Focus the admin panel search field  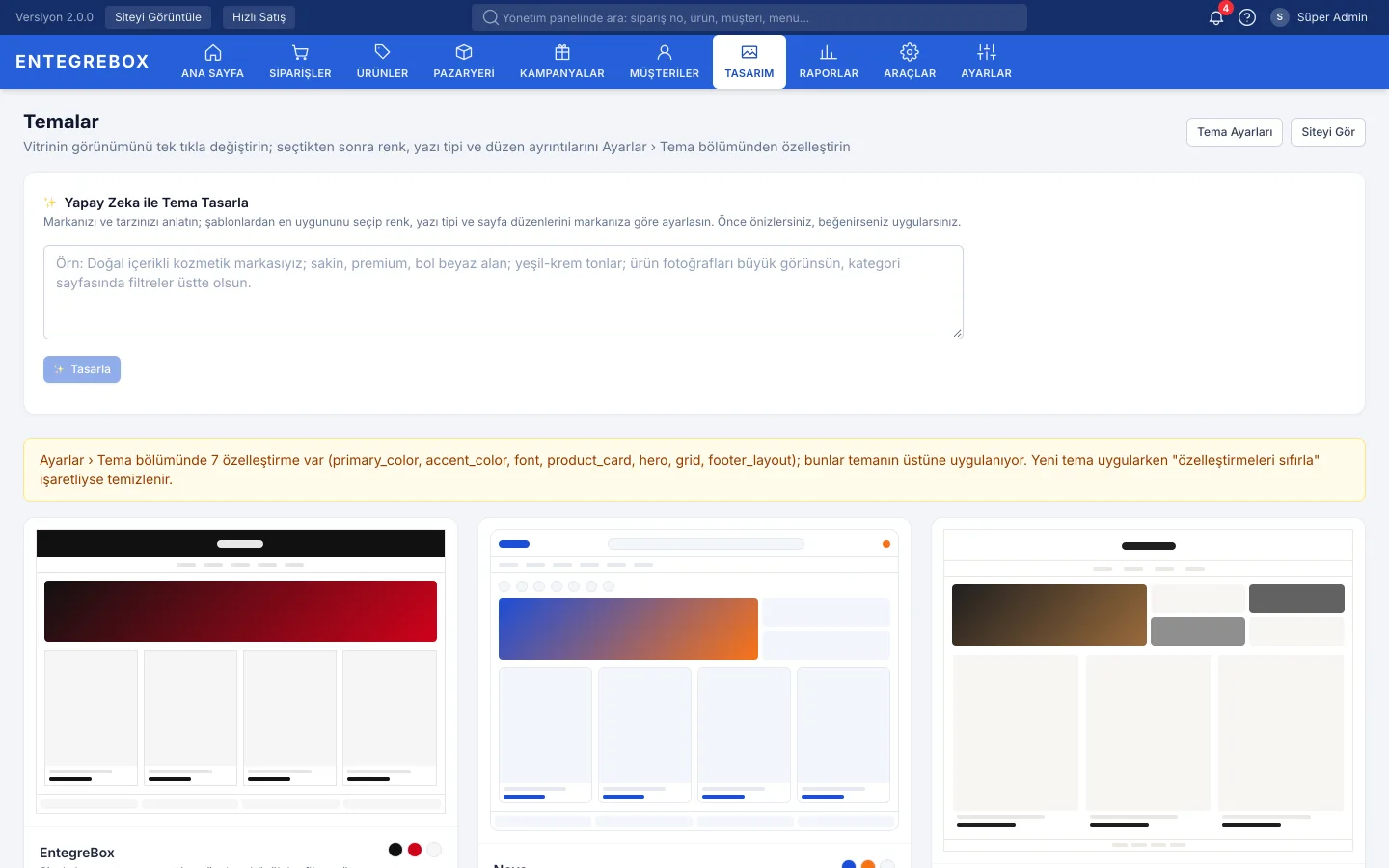click(x=749, y=17)
